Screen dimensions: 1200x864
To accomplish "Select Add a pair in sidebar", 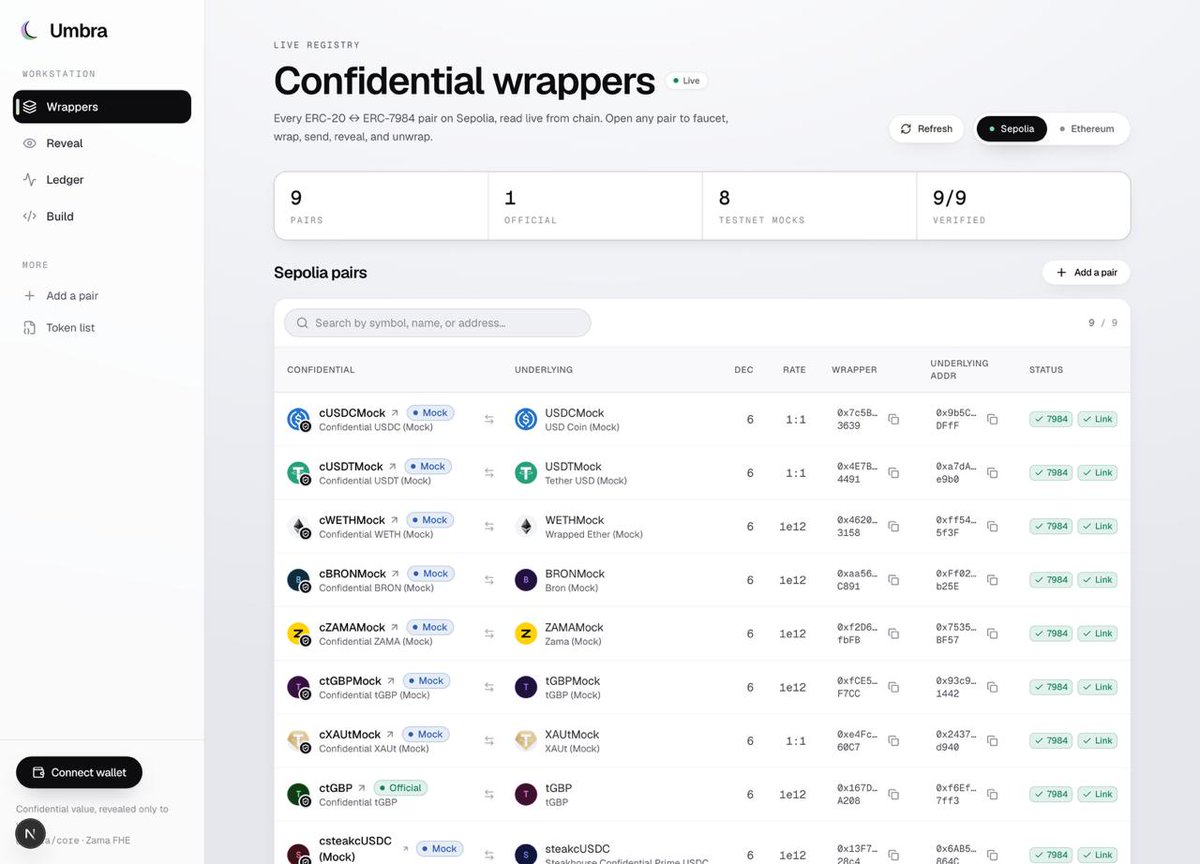I will point(102,296).
